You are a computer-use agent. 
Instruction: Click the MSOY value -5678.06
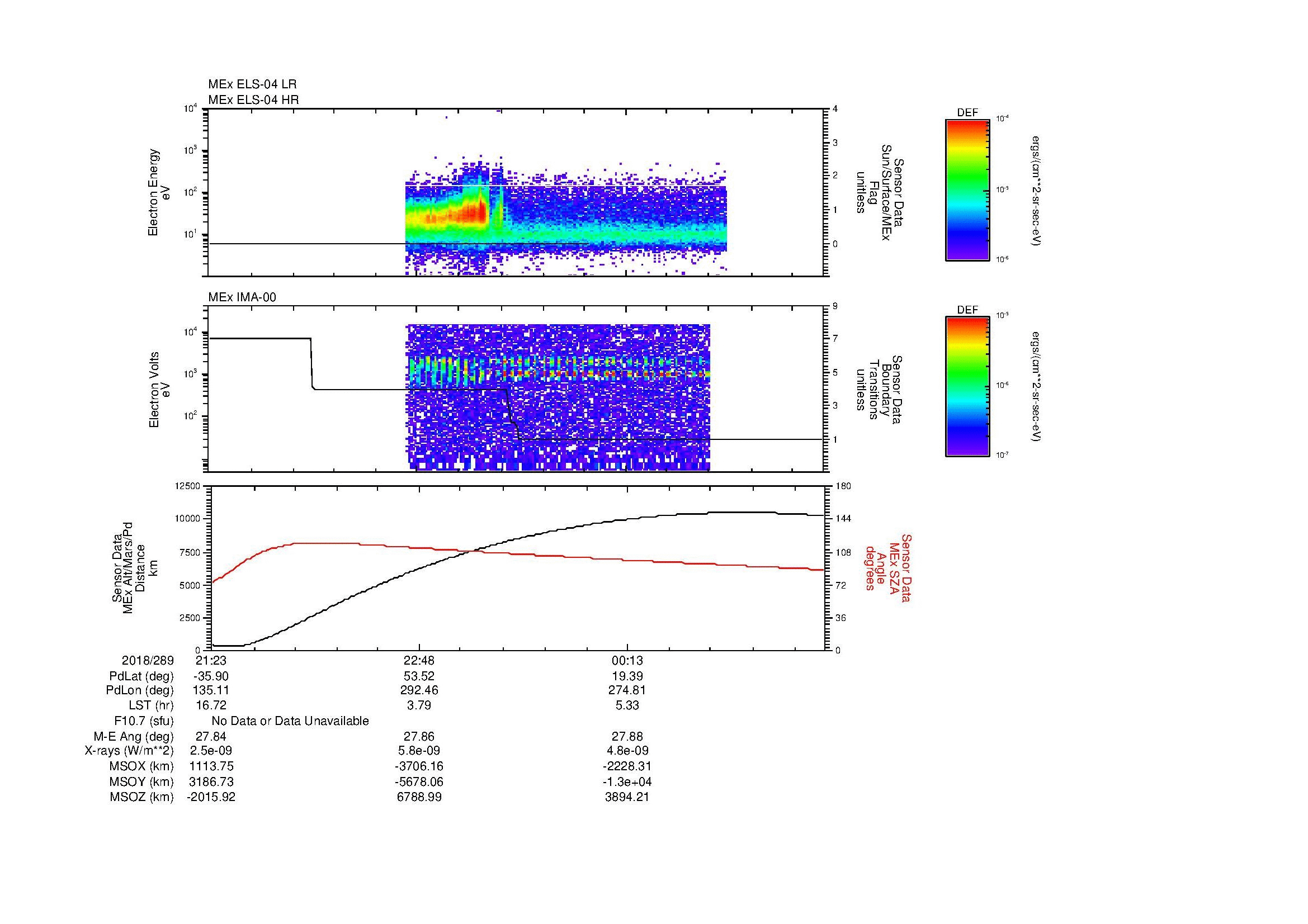click(419, 782)
